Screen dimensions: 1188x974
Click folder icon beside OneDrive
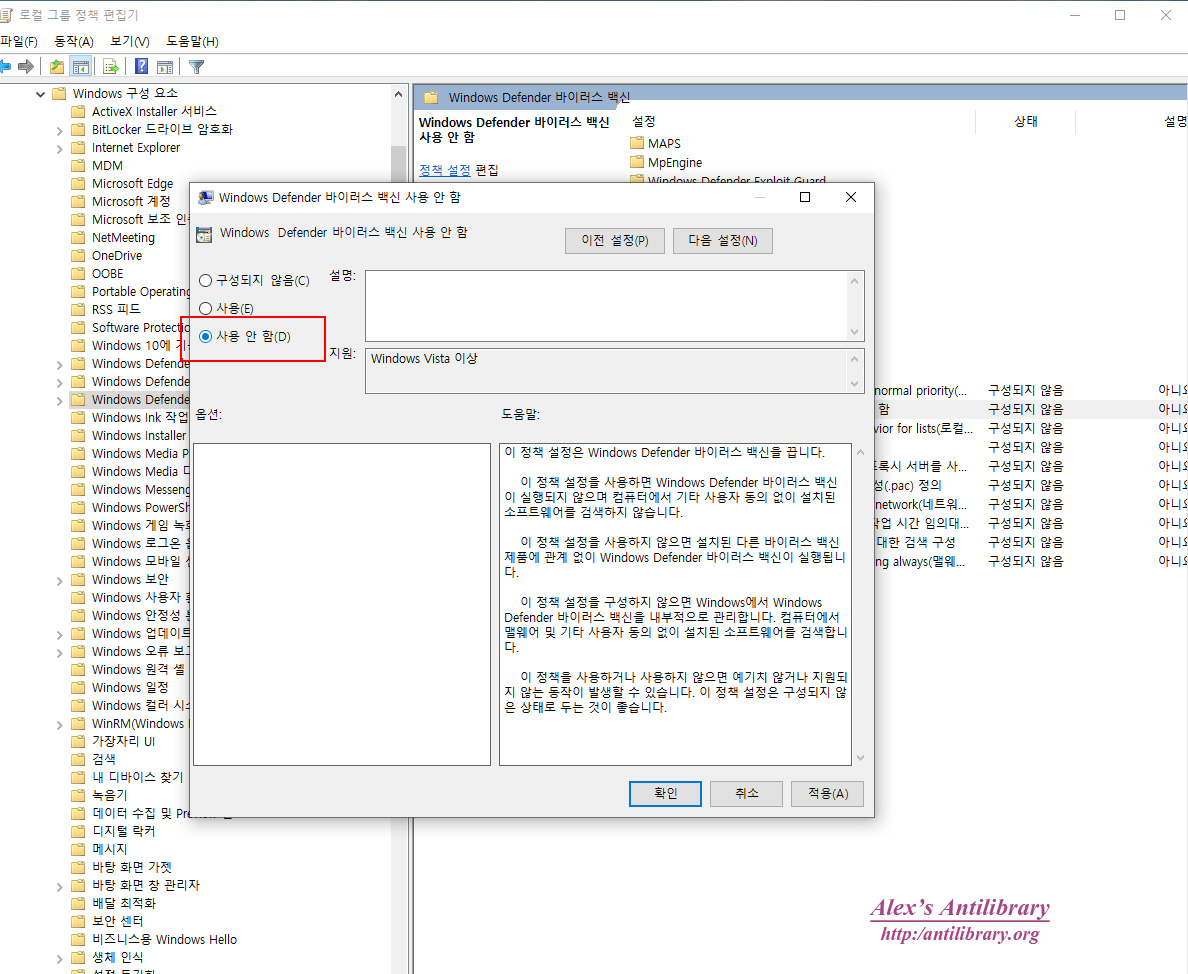(78, 255)
